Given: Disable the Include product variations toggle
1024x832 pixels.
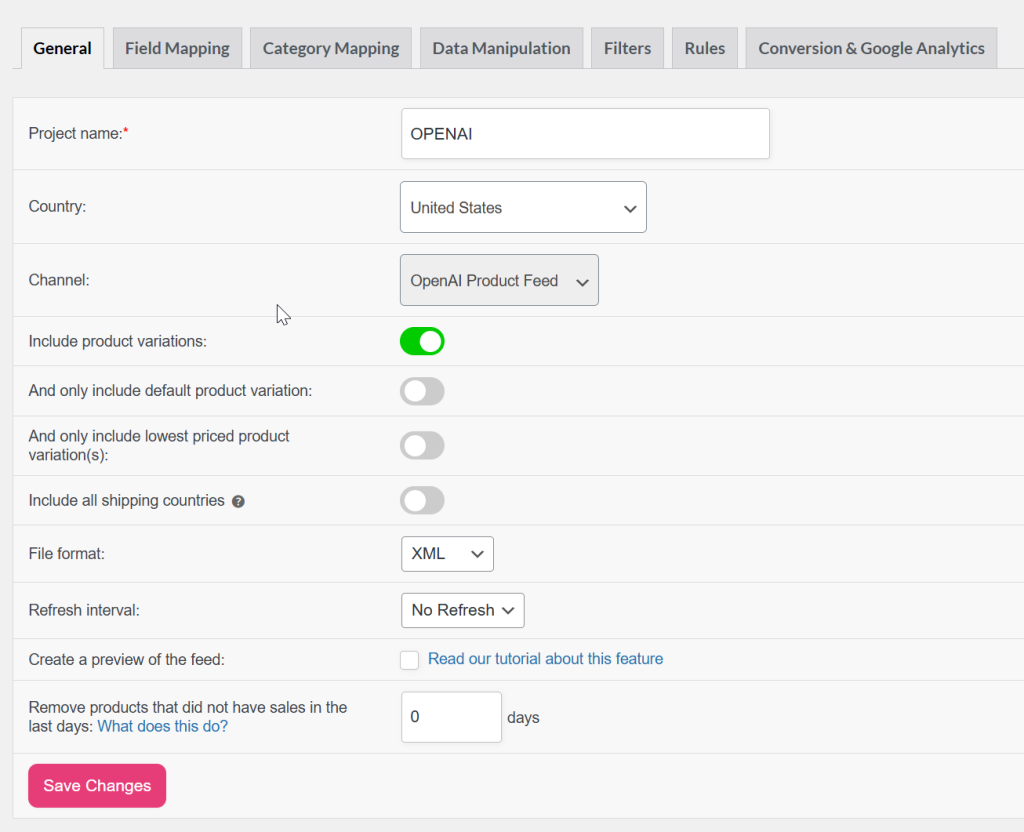Looking at the screenshot, I should point(422,341).
